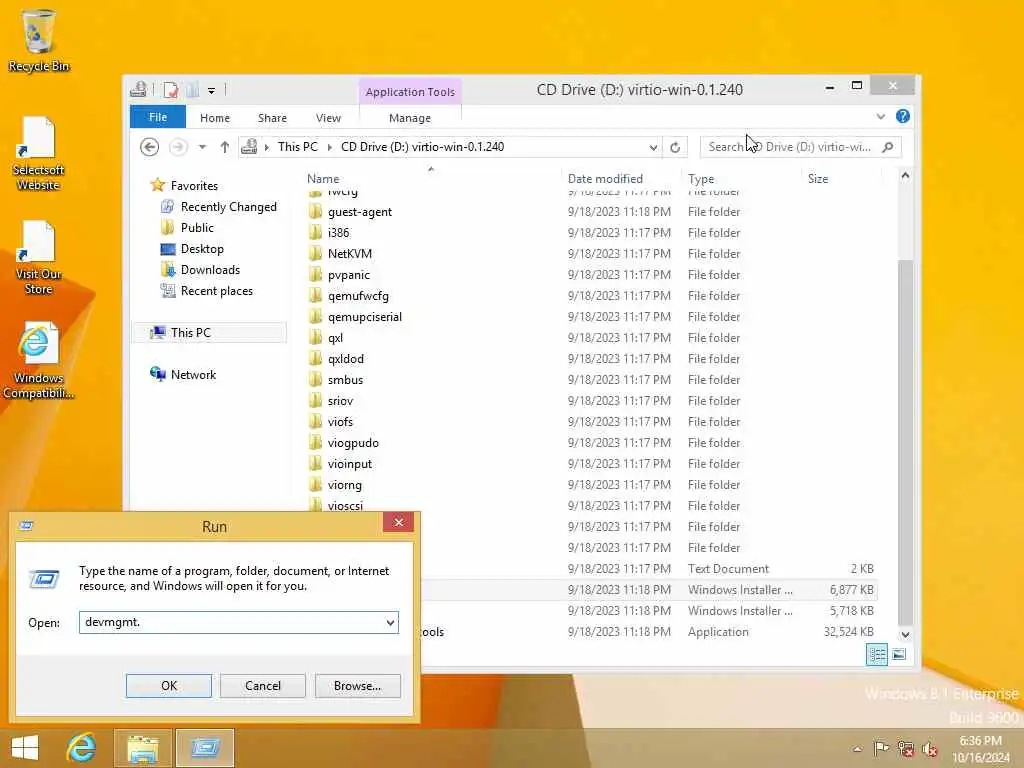Open the Recycle Bin desktop icon

click(x=39, y=39)
